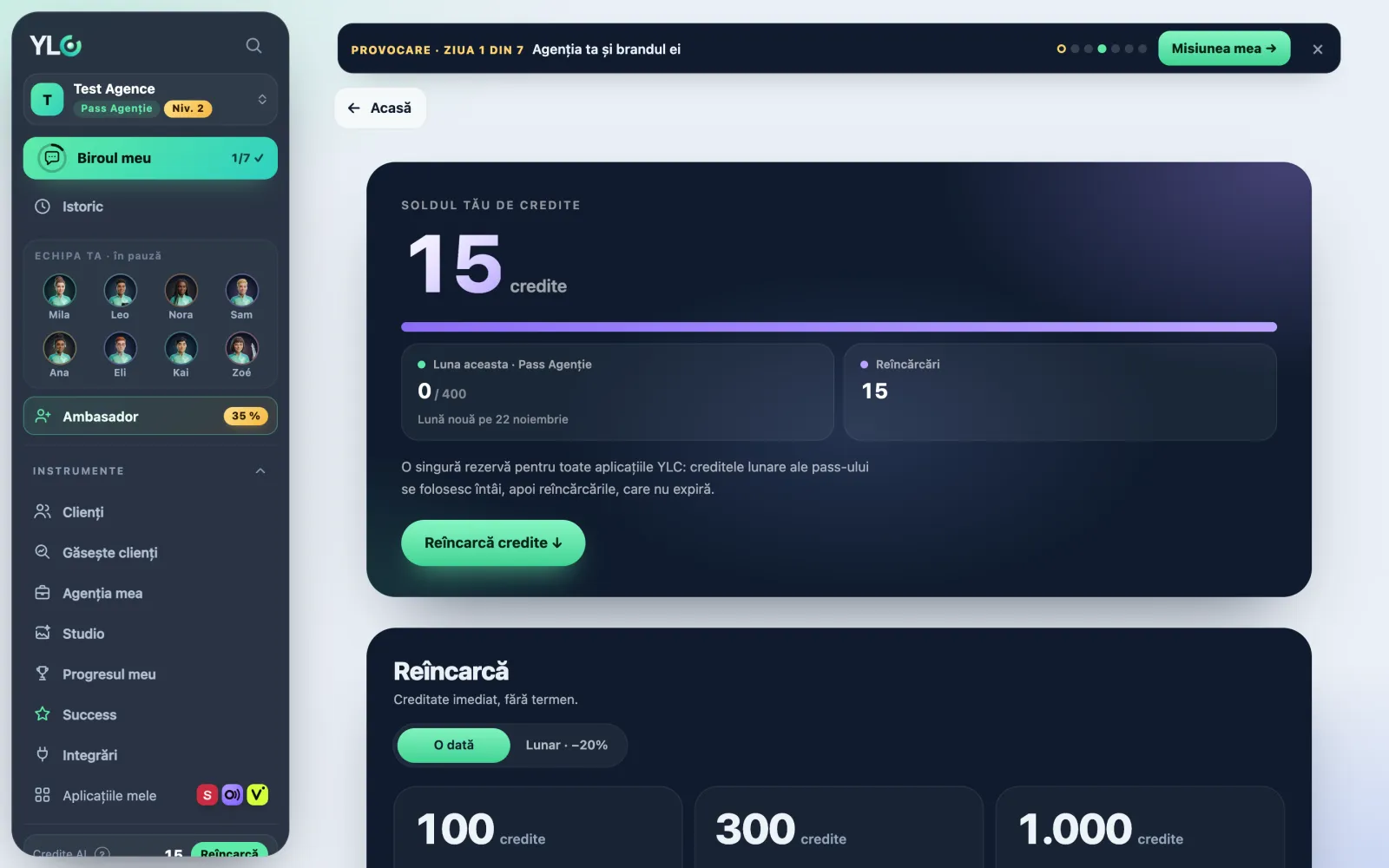Collapse the Instrumente section
Image resolution: width=1389 pixels, height=868 pixels.
(x=260, y=470)
